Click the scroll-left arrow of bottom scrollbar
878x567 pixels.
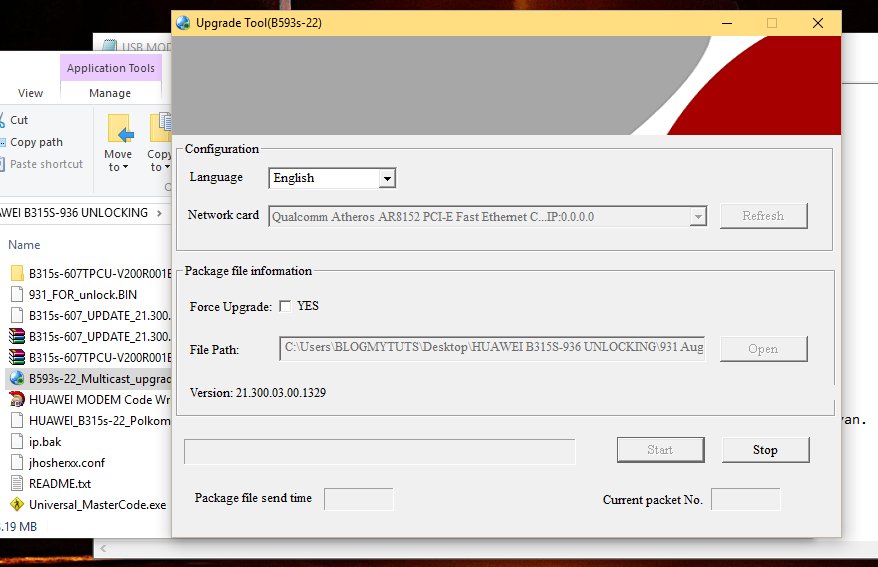coord(103,549)
